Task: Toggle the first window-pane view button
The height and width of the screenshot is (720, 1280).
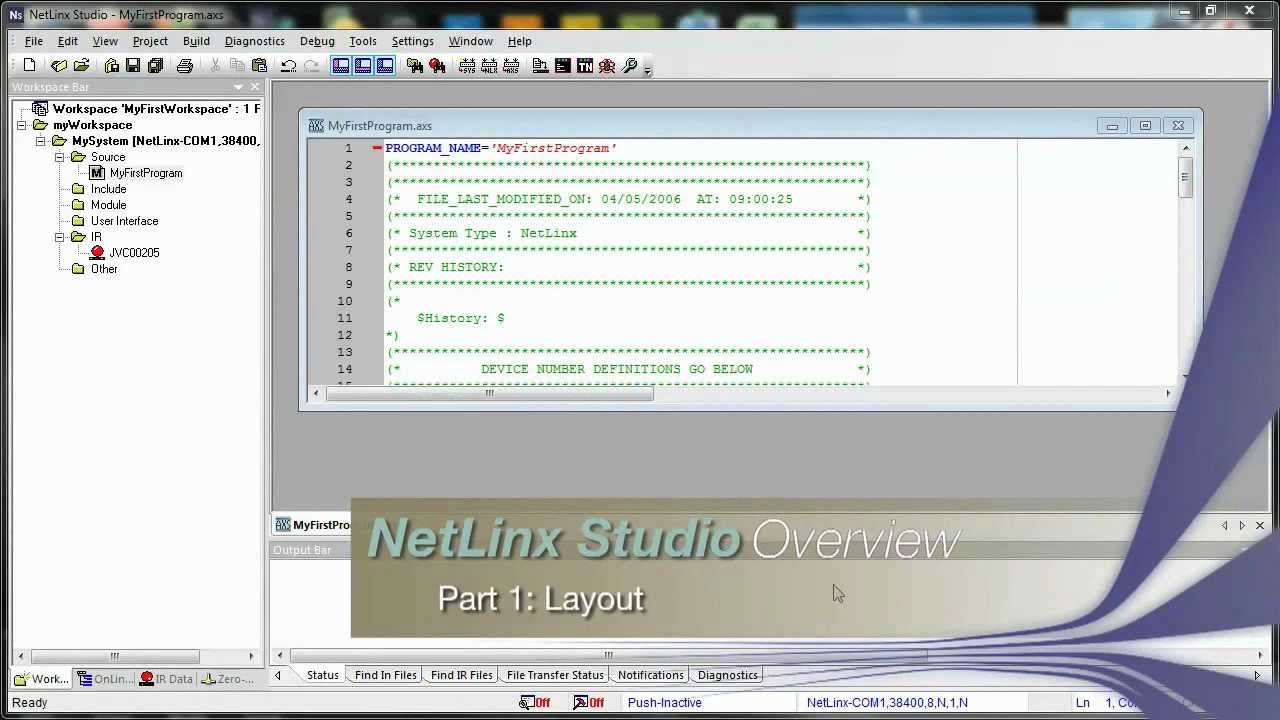Action: tap(341, 66)
